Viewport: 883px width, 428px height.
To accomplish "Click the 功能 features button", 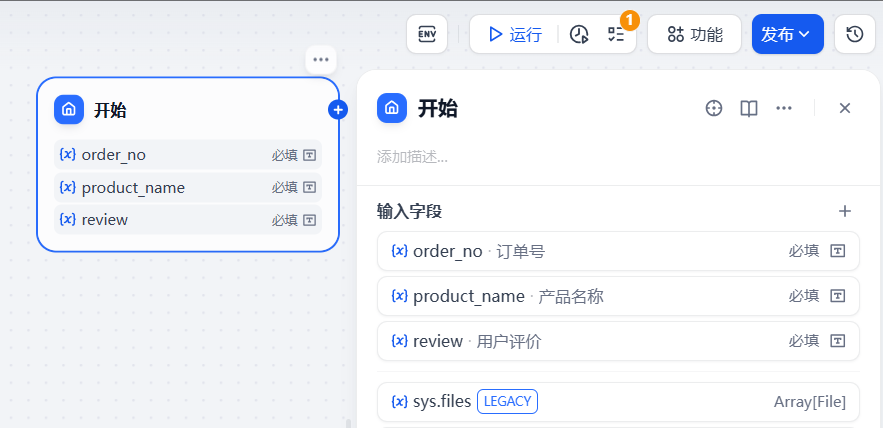I will point(694,34).
